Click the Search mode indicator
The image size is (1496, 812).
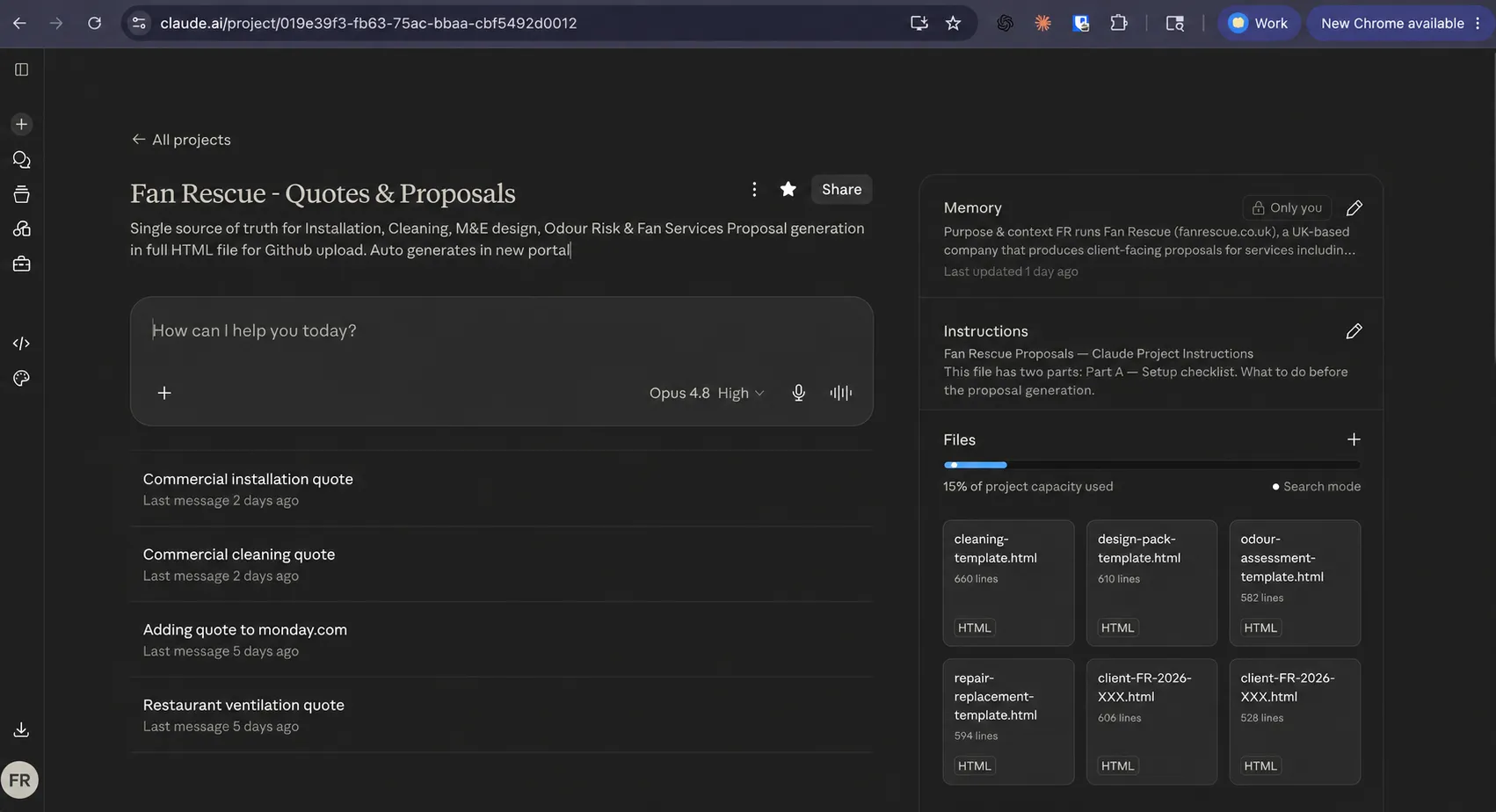coord(1316,486)
